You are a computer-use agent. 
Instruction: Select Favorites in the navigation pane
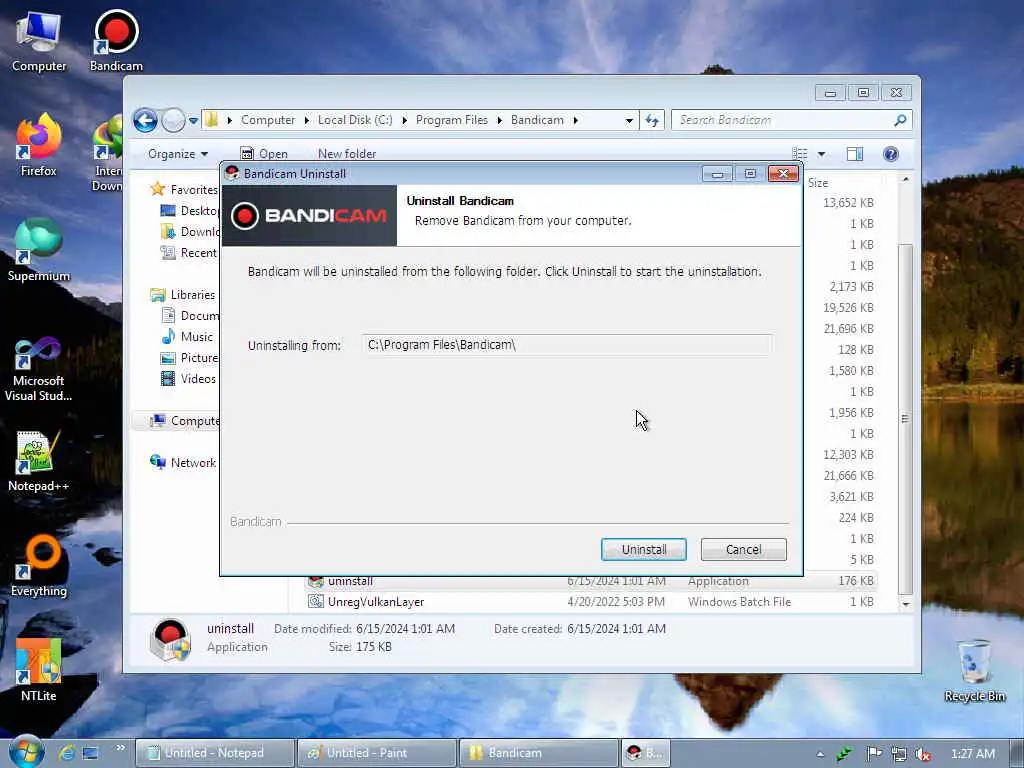pyautogui.click(x=184, y=189)
